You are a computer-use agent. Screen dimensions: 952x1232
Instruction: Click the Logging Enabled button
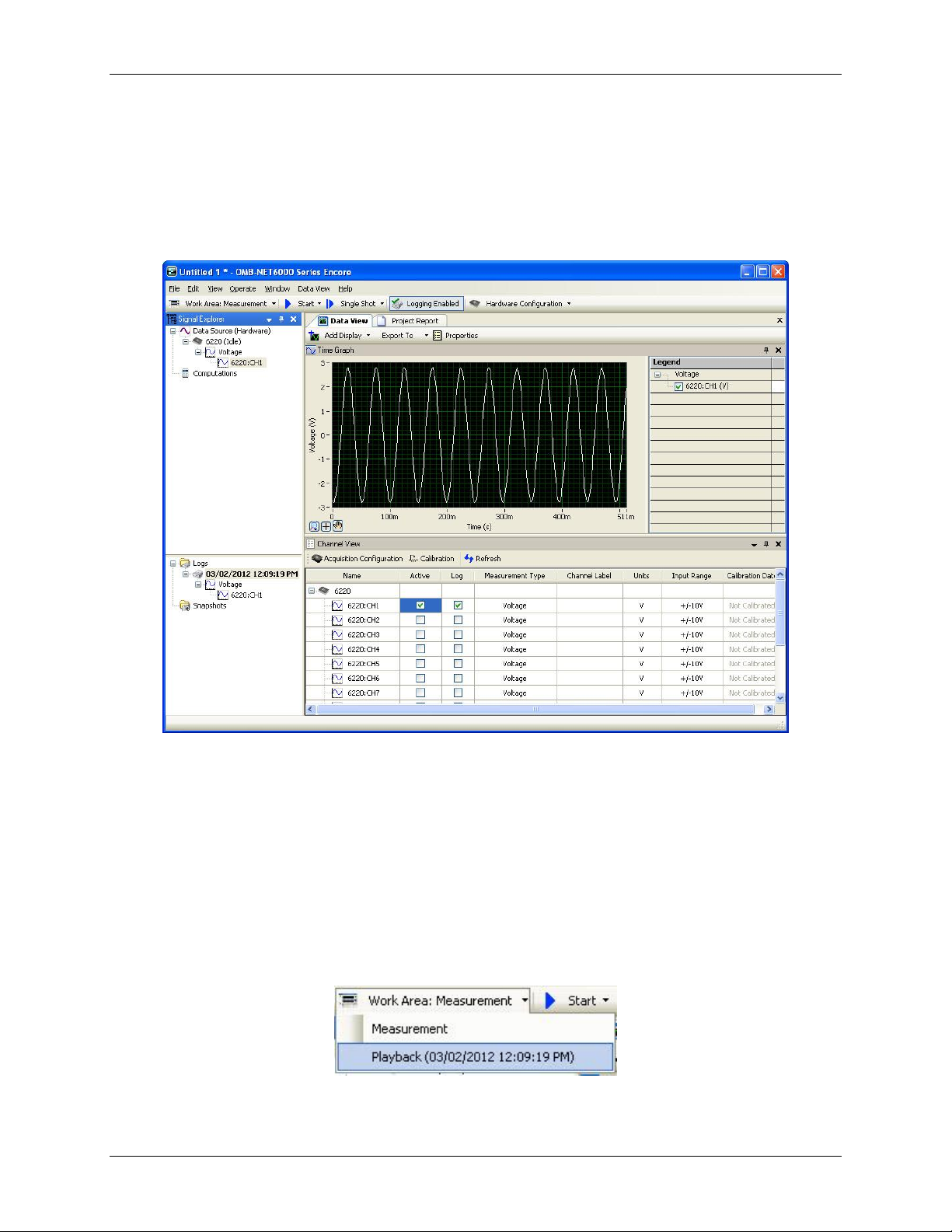coord(426,303)
